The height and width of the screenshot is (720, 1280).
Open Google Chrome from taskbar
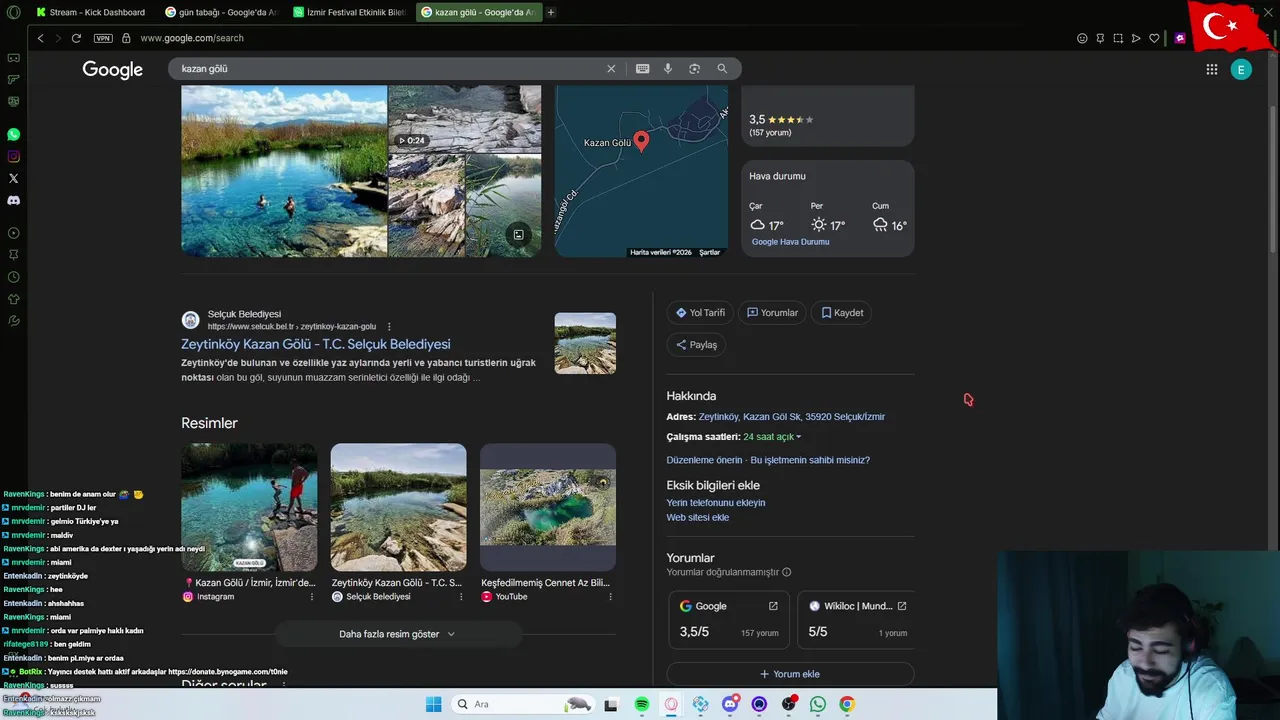pos(847,704)
